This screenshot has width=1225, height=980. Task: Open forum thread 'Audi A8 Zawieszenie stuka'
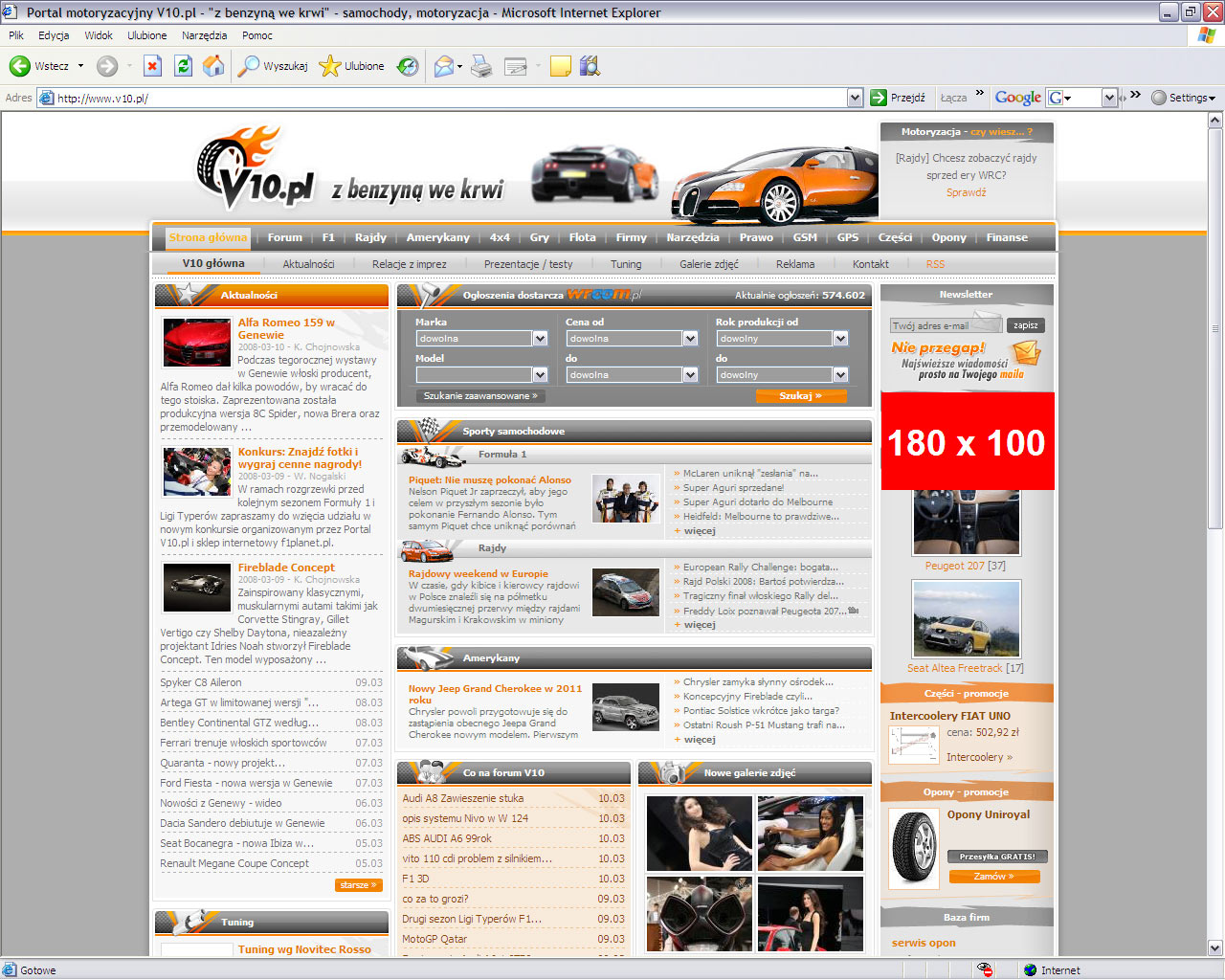point(463,798)
